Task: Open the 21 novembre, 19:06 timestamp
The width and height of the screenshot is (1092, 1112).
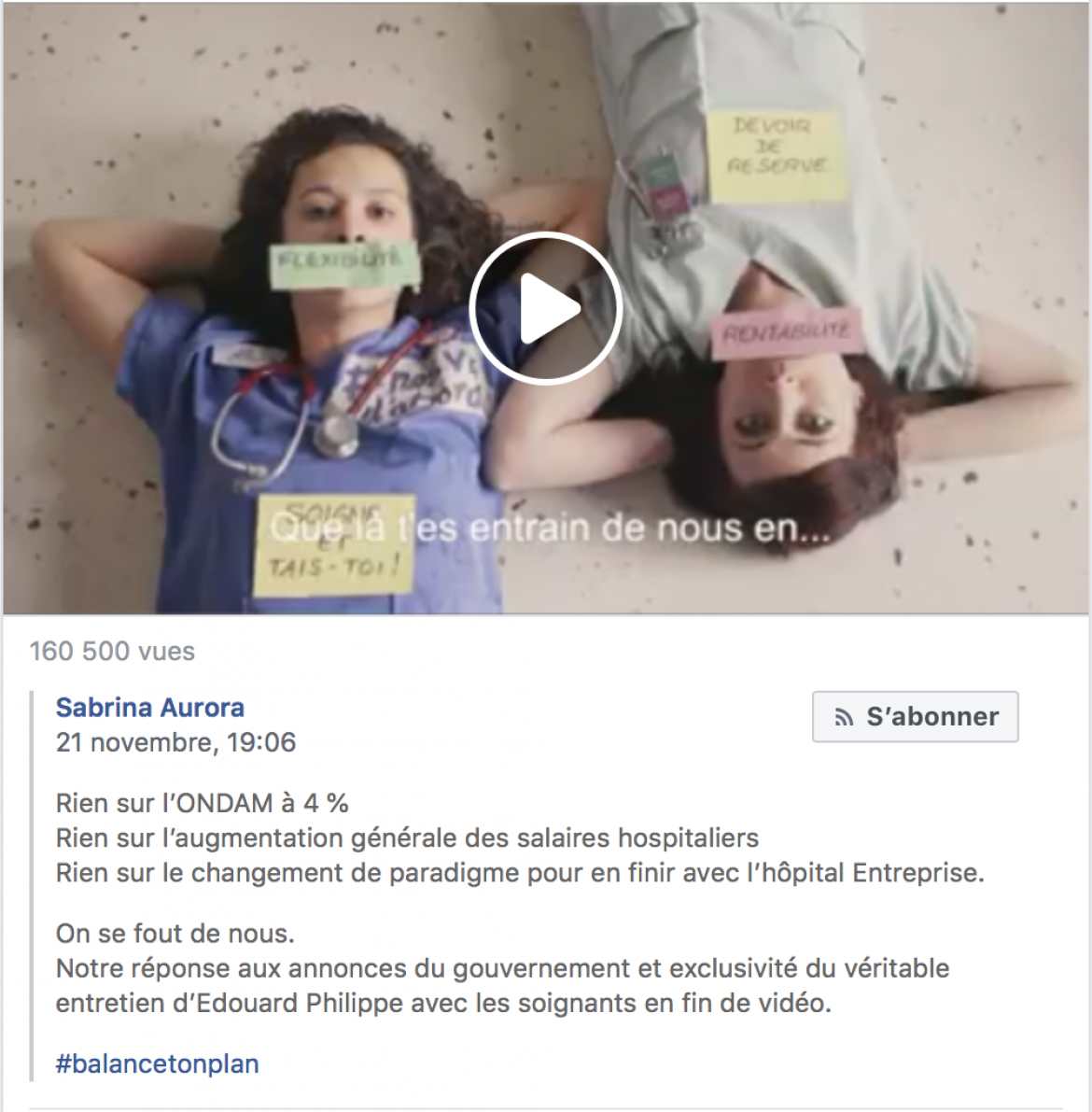Action: [175, 742]
